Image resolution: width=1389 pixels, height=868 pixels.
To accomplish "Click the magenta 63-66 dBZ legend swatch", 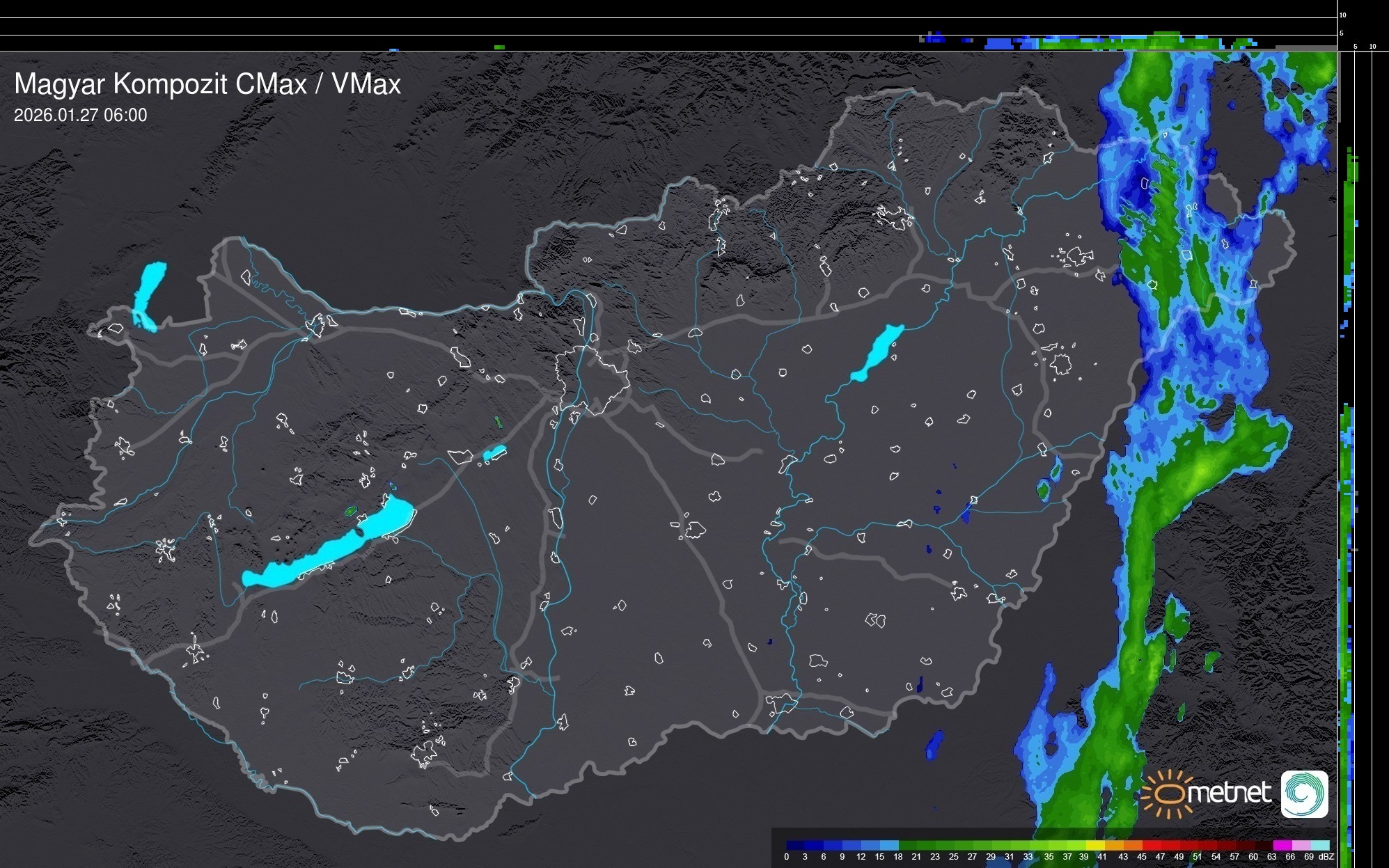I will pos(1281,845).
